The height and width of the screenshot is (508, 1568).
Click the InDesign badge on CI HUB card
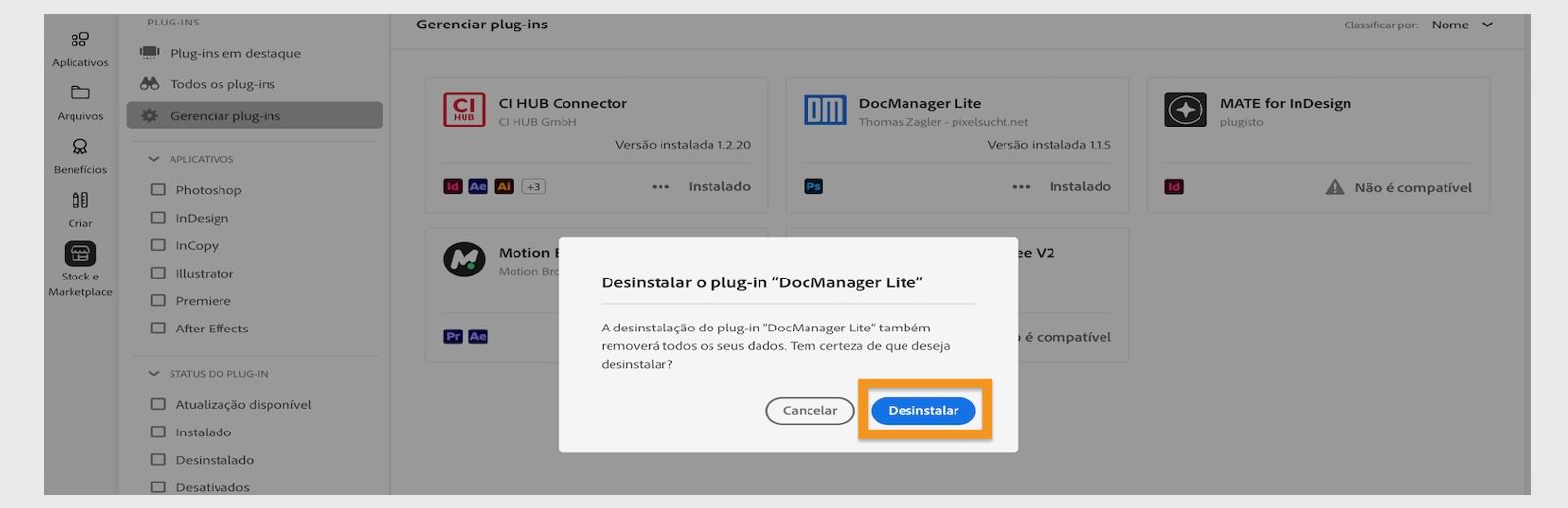(453, 186)
